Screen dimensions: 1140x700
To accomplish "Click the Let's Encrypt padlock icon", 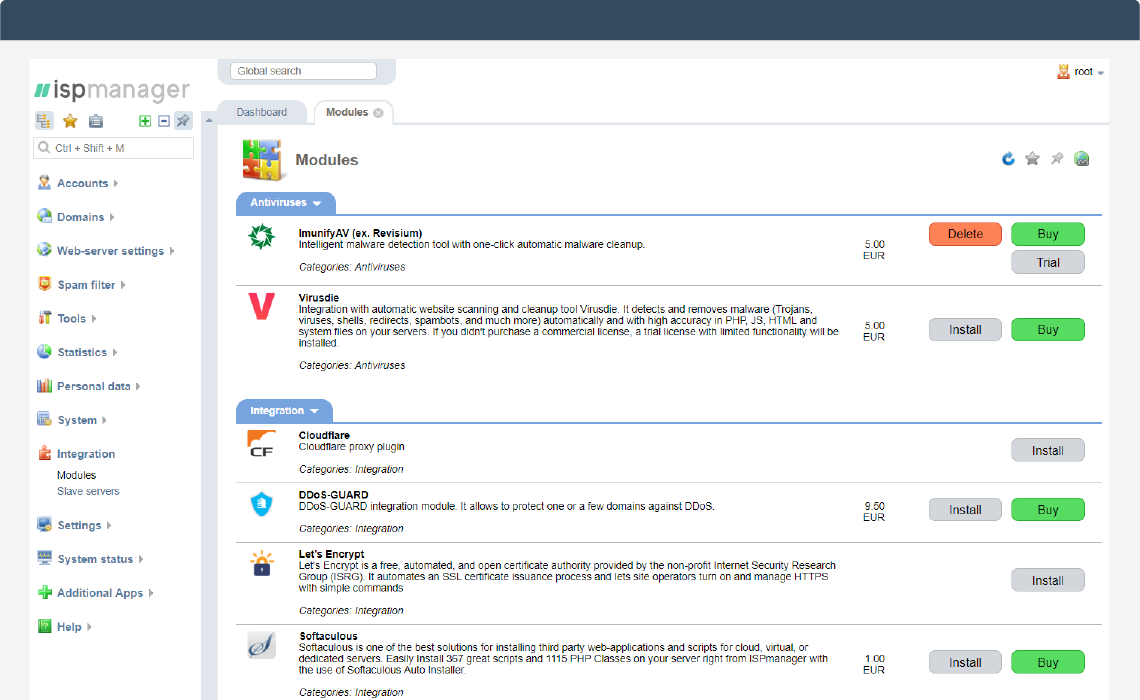I will pyautogui.click(x=262, y=563).
